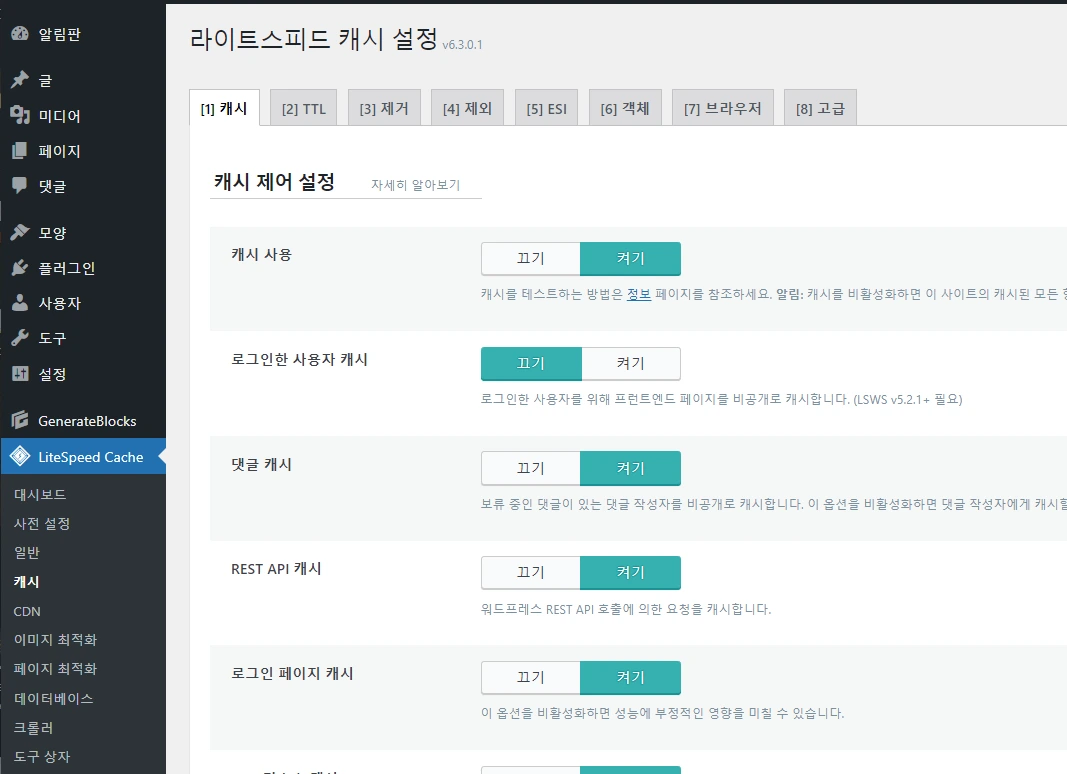Screen dimensions: 1067x774
Task: Click the 글 pushpin icon
Action: (20, 80)
